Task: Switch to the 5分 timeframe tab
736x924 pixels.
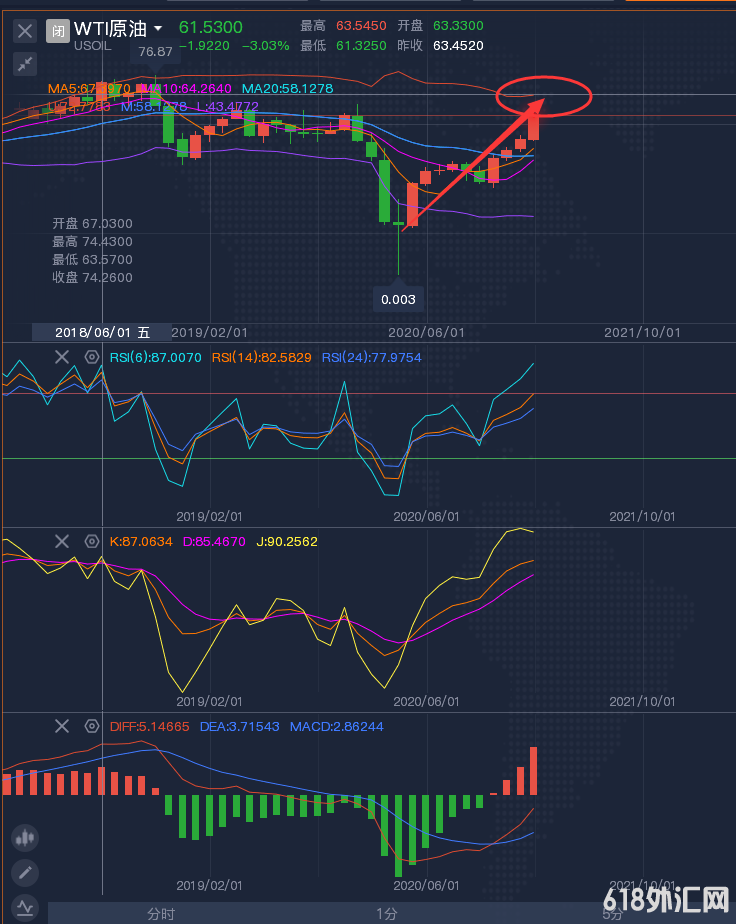Action: coord(612,914)
